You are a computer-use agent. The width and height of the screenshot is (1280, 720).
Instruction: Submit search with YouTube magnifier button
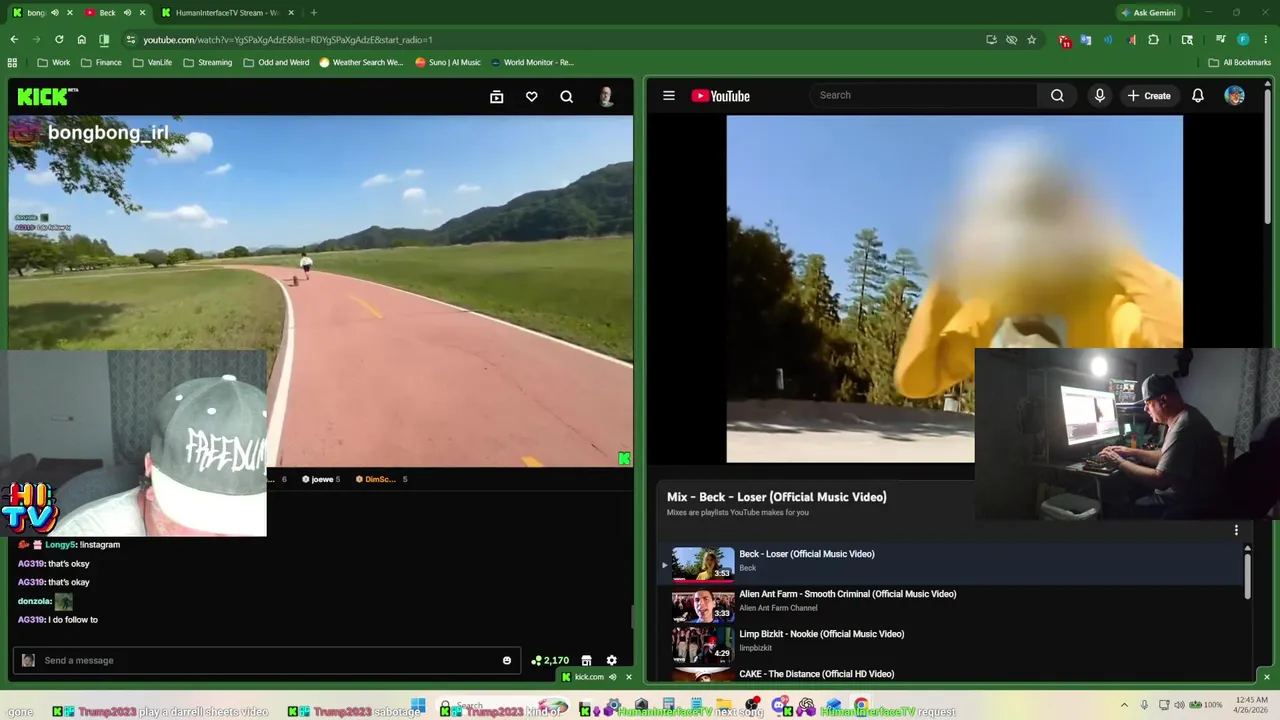(x=1057, y=95)
